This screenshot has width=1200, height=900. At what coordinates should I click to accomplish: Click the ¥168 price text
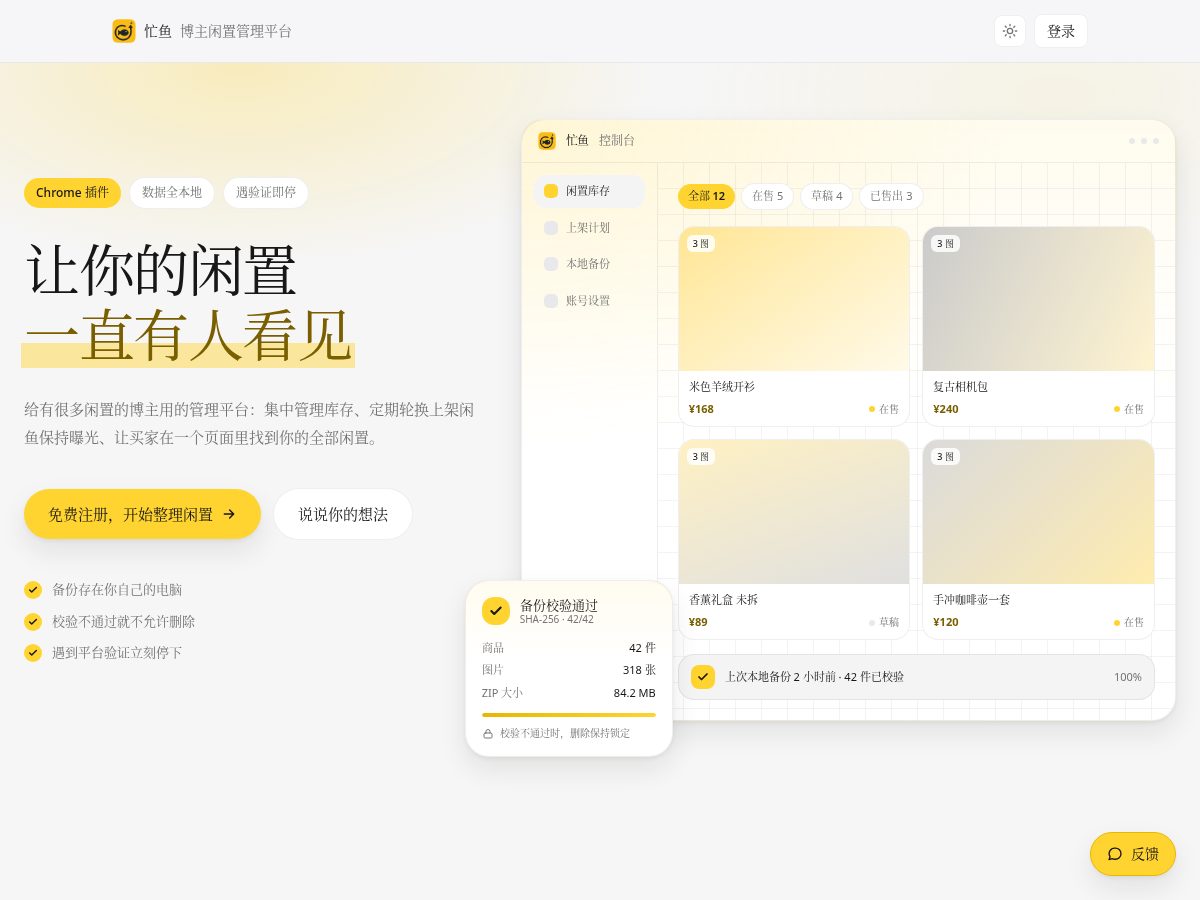pos(701,409)
